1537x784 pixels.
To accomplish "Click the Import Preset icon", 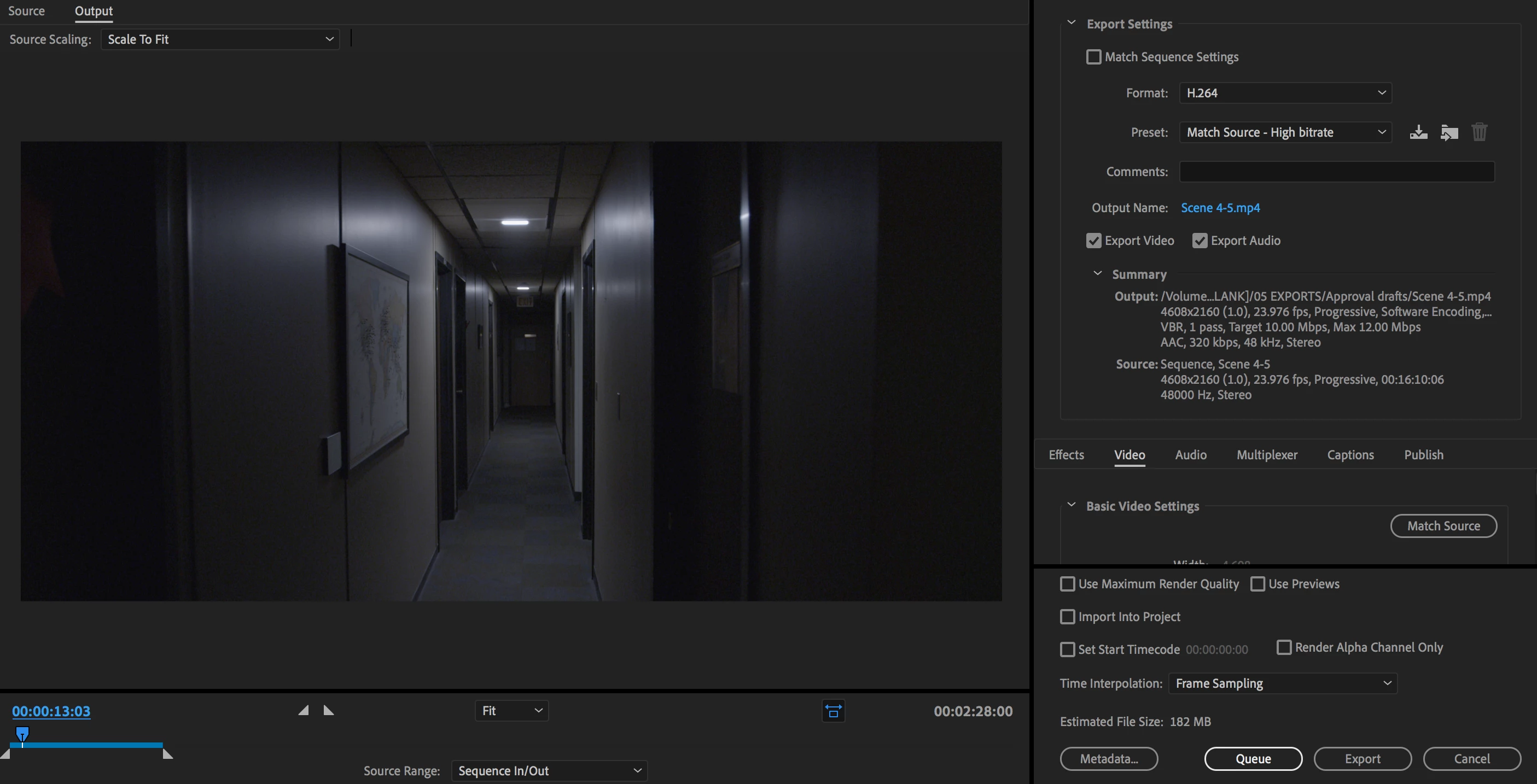I will point(1449,132).
